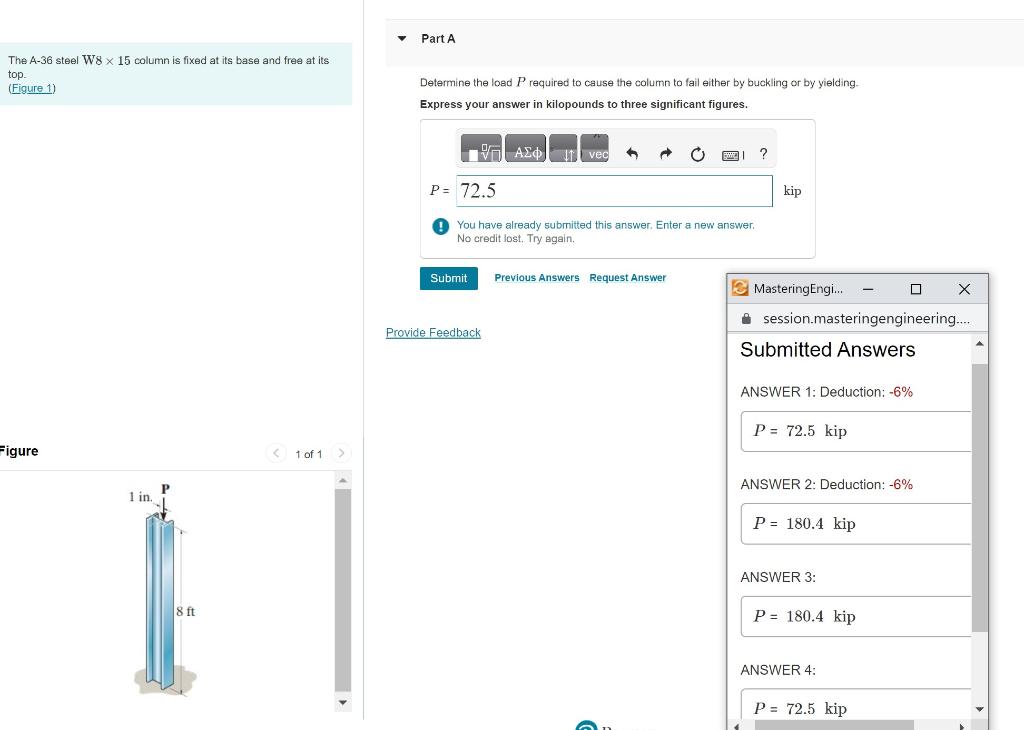Click the question mark help icon
The width and height of the screenshot is (1024, 730).
763,154
